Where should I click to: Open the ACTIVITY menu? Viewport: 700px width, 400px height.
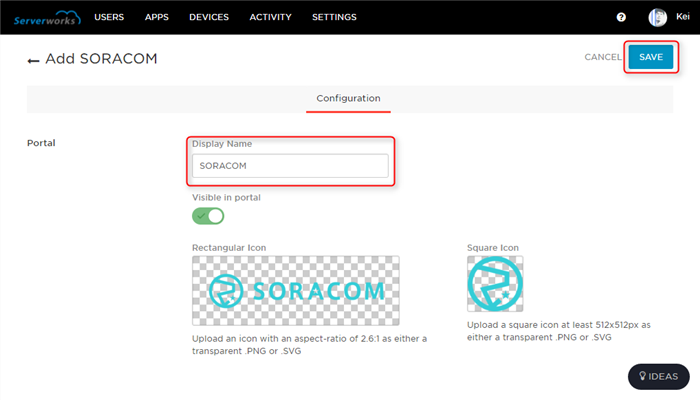click(x=271, y=17)
